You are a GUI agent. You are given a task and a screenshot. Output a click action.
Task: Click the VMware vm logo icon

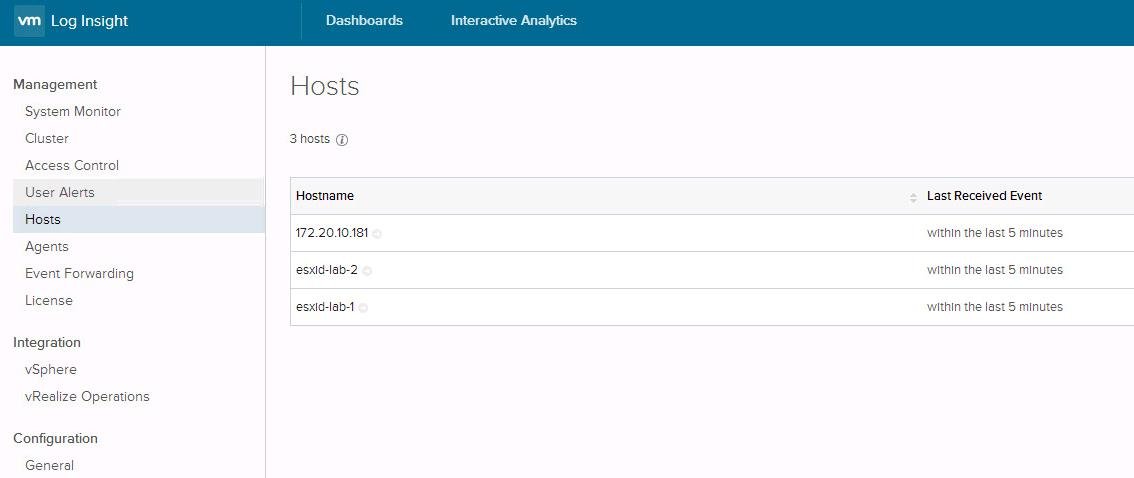[29, 21]
